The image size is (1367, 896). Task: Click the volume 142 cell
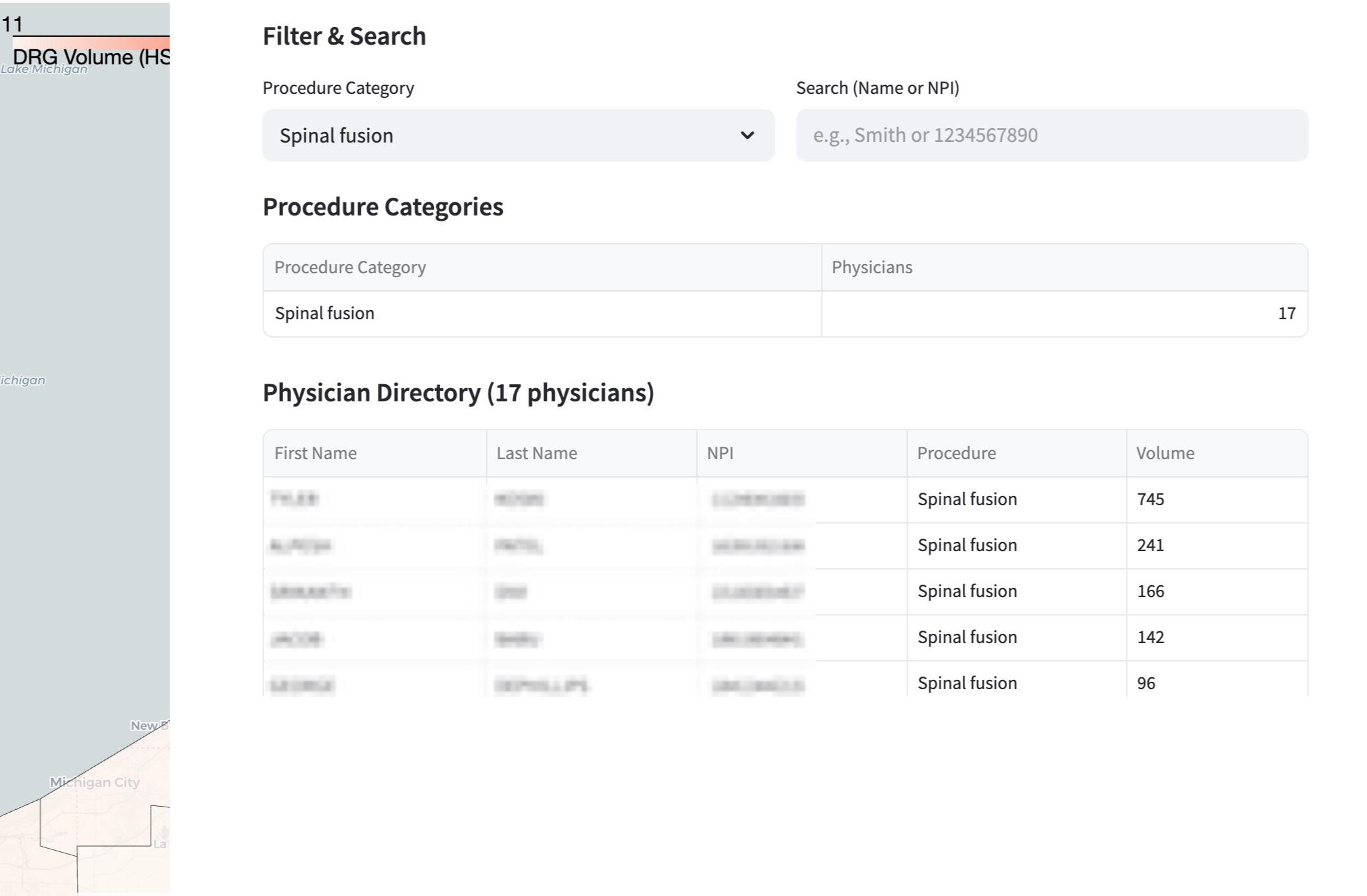(1150, 637)
